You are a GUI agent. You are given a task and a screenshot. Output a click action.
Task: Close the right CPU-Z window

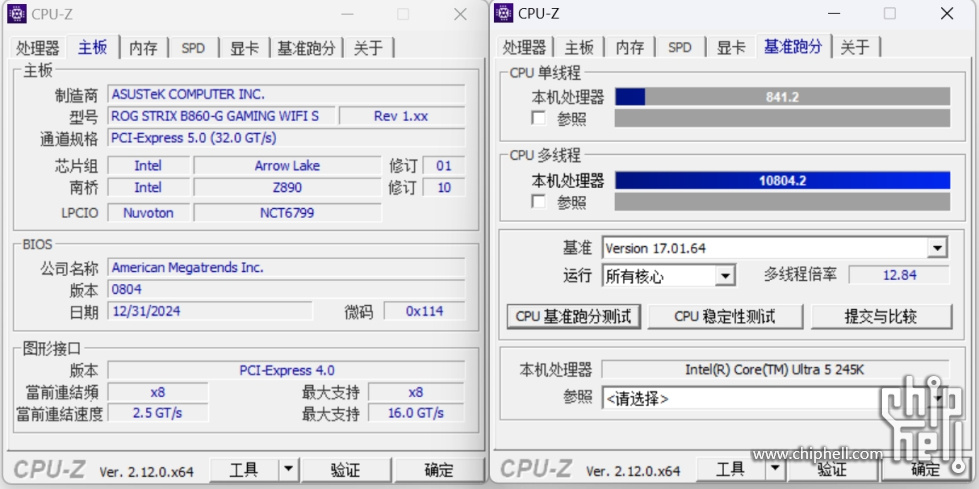point(947,14)
